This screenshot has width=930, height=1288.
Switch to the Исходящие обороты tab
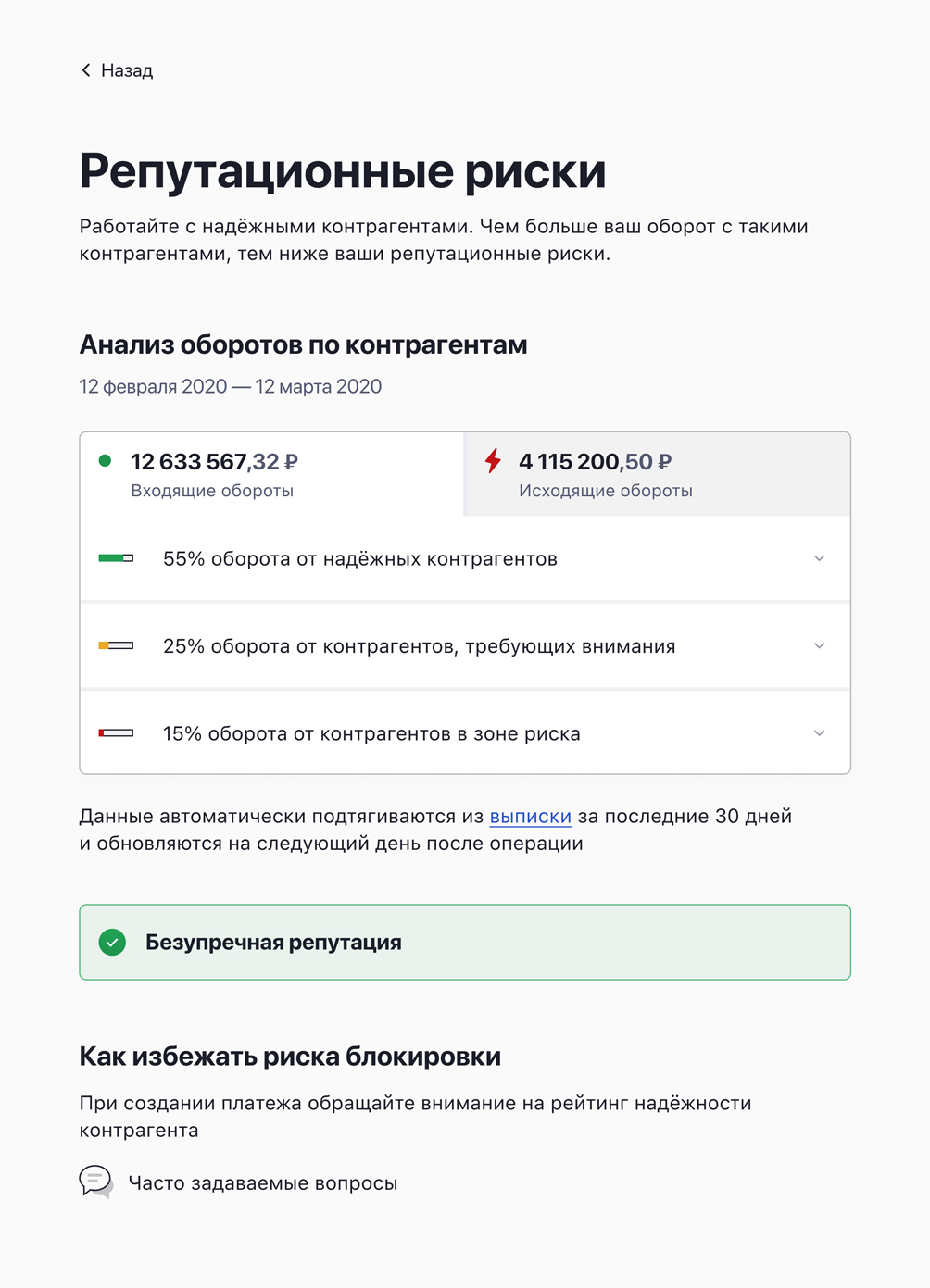(x=655, y=474)
